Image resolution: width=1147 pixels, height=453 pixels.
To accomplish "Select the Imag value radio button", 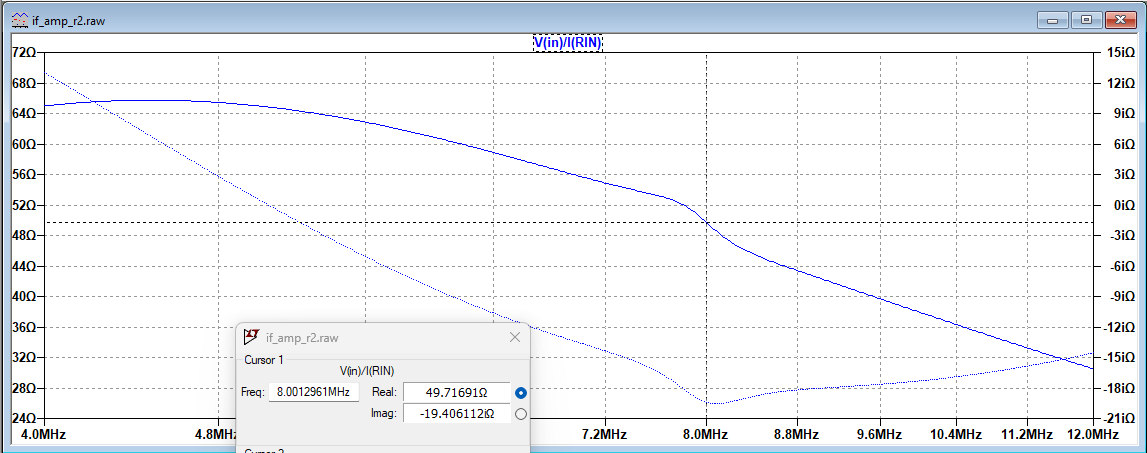I will 521,414.
